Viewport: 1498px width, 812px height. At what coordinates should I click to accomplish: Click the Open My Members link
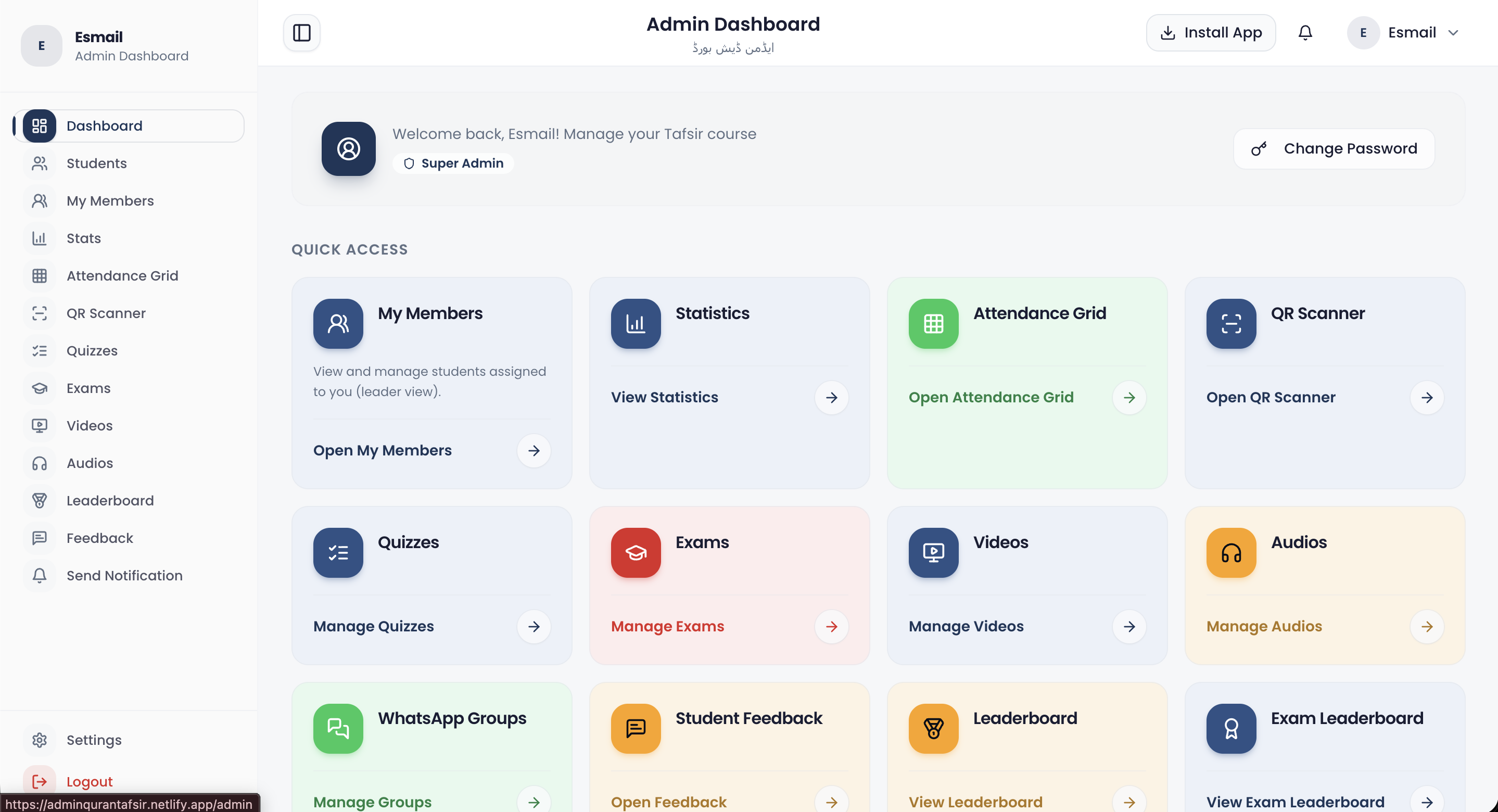(382, 450)
